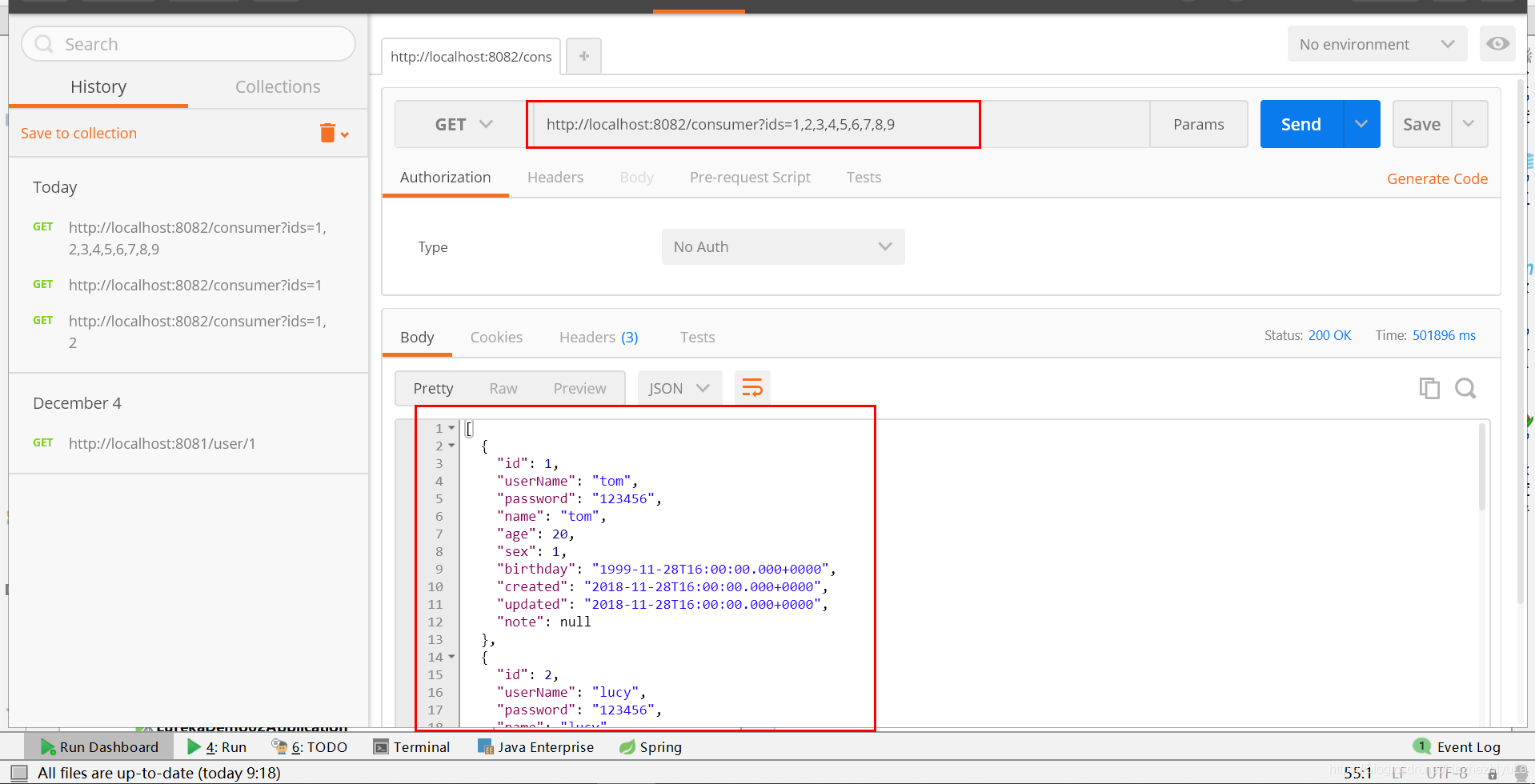Switch to the Collections tab
This screenshot has height=784, width=1535.
coord(278,86)
